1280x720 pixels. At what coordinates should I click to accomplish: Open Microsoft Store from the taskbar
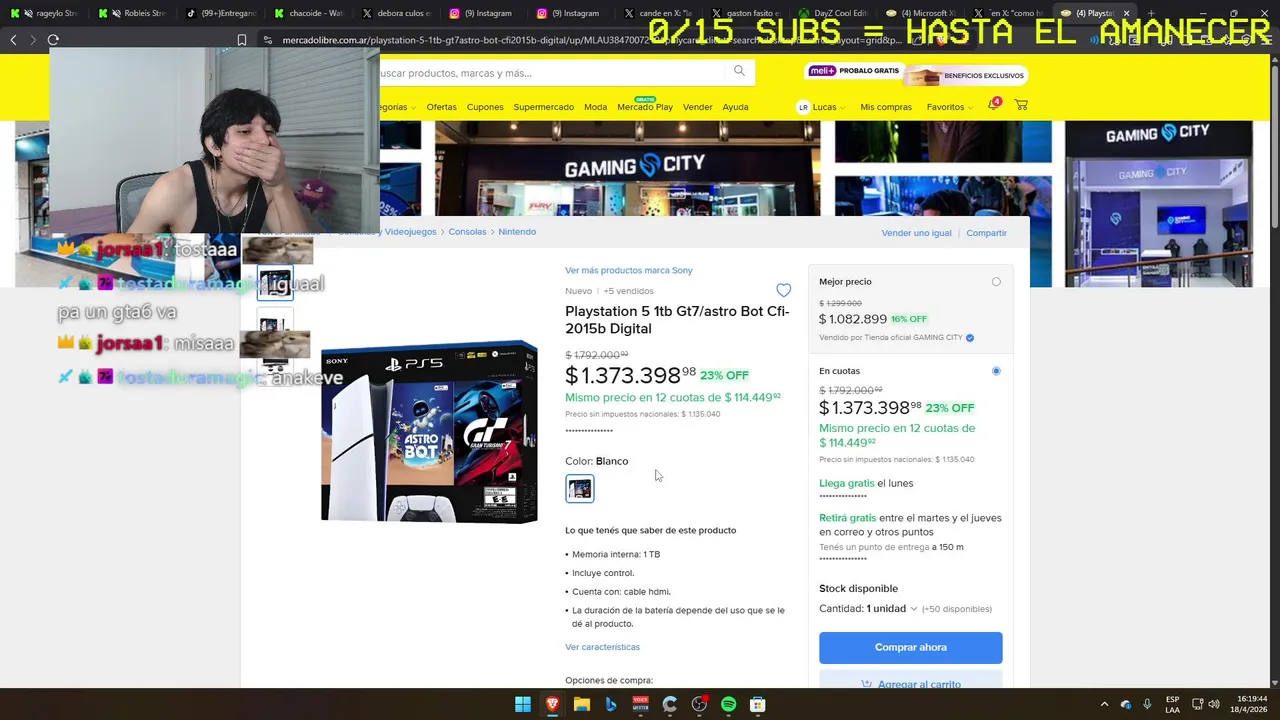[x=758, y=705]
